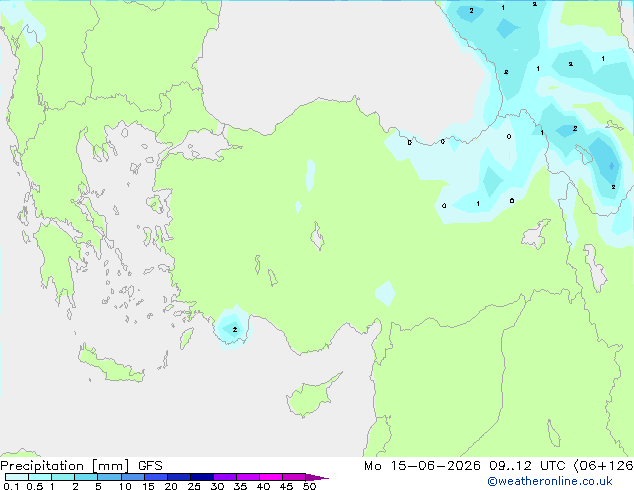Click the 0.5–1 mm legend color box
634x490 pixels.
40,477
